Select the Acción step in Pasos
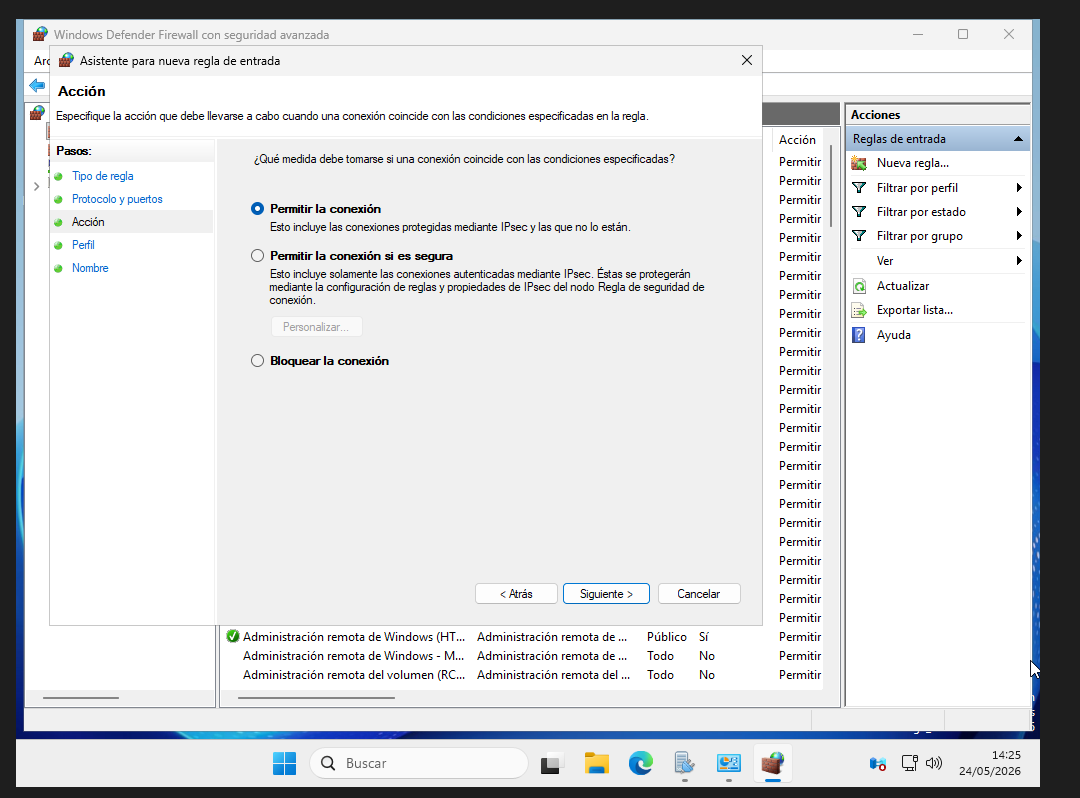 [88, 222]
